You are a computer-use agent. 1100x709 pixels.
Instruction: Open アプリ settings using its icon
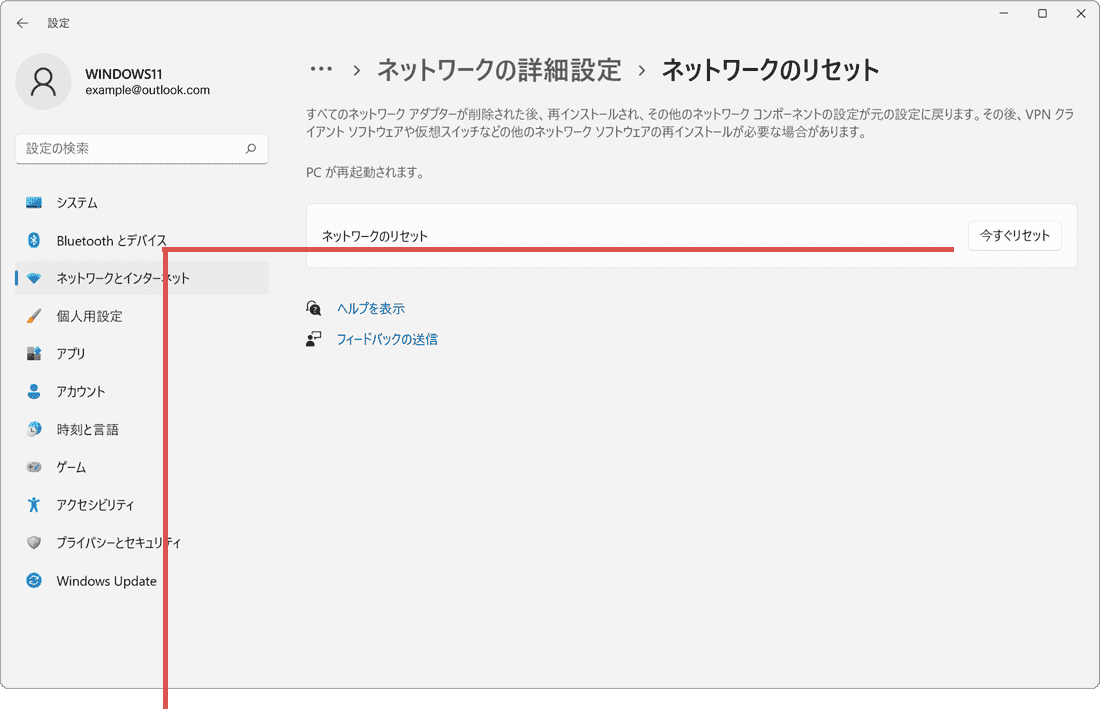pyautogui.click(x=32, y=353)
